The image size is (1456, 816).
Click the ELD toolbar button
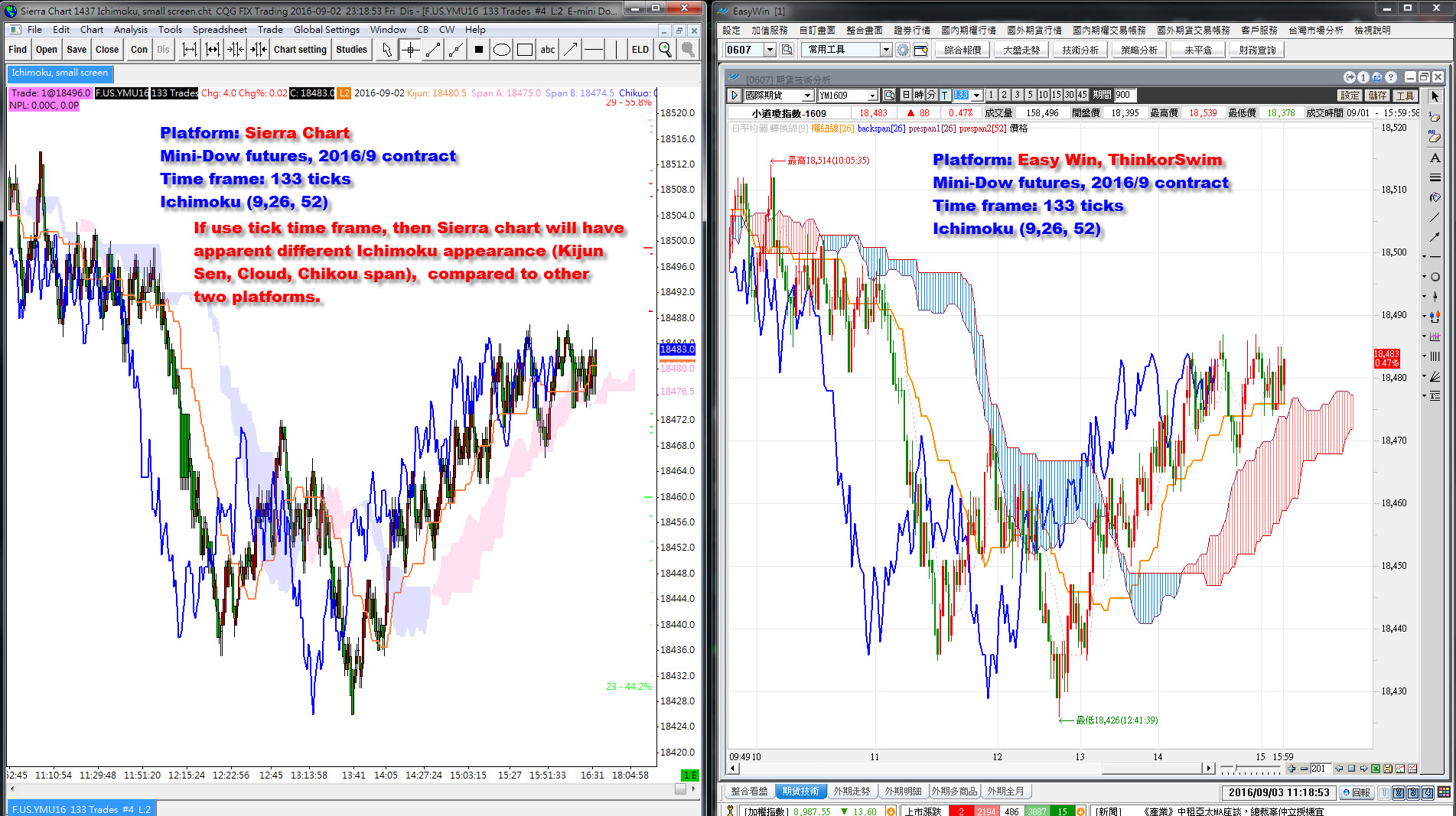640,50
